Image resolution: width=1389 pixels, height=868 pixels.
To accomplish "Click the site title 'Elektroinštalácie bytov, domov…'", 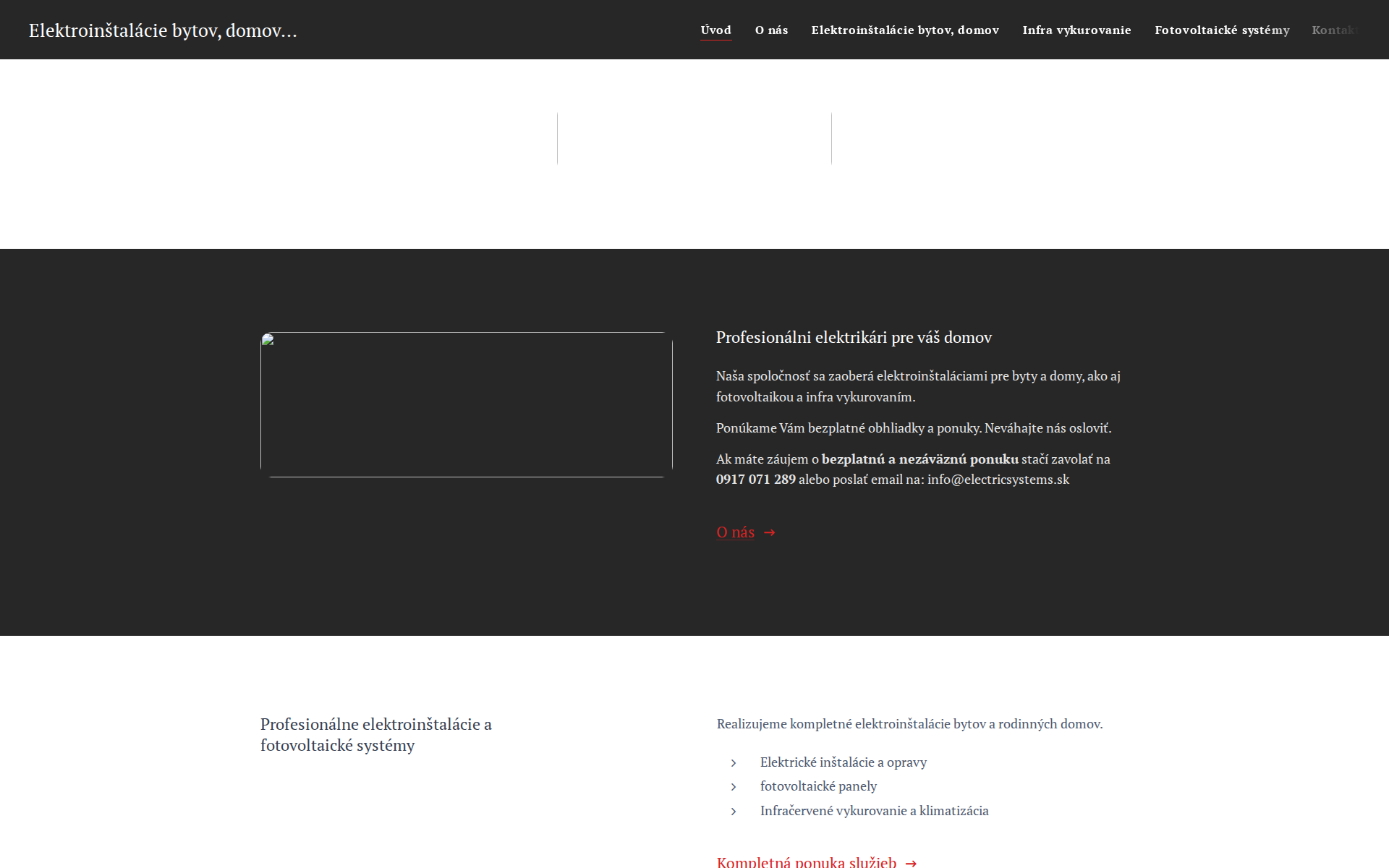I will (x=162, y=30).
